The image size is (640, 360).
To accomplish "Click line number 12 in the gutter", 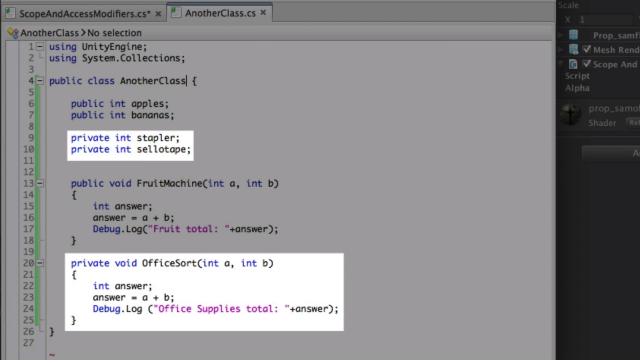I will tap(29, 172).
